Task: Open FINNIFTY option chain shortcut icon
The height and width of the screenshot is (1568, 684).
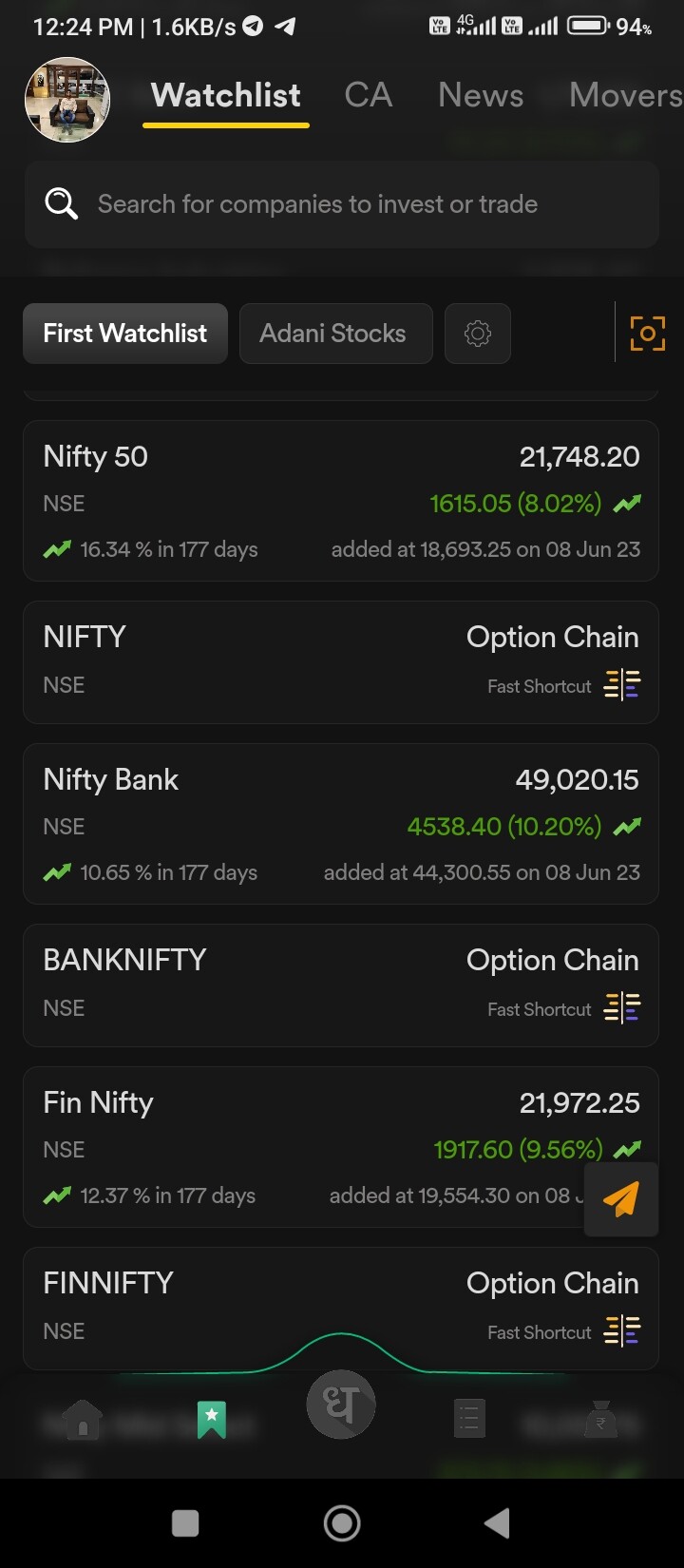Action: [622, 1331]
